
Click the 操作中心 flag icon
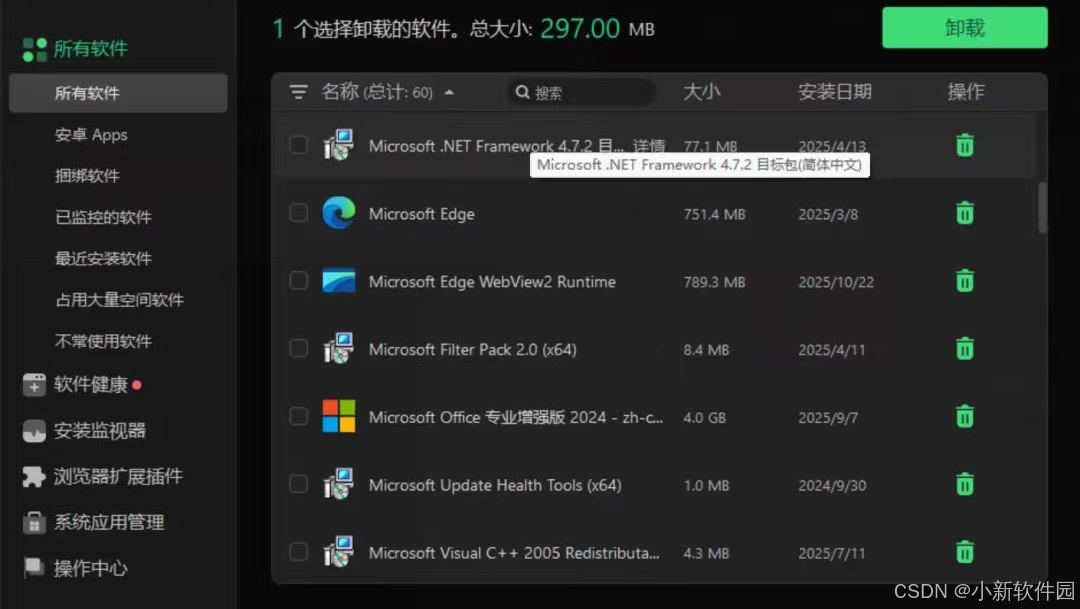pyautogui.click(x=33, y=568)
